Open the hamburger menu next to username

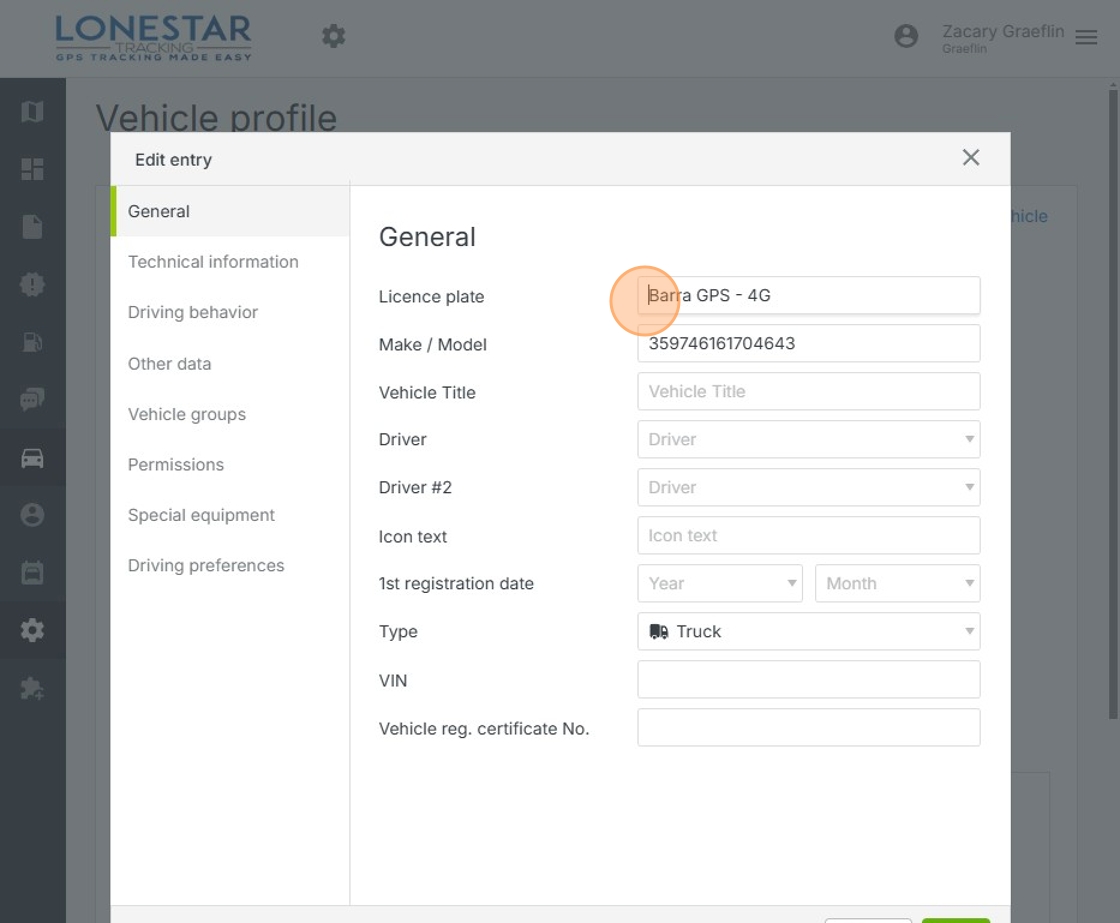click(1086, 37)
